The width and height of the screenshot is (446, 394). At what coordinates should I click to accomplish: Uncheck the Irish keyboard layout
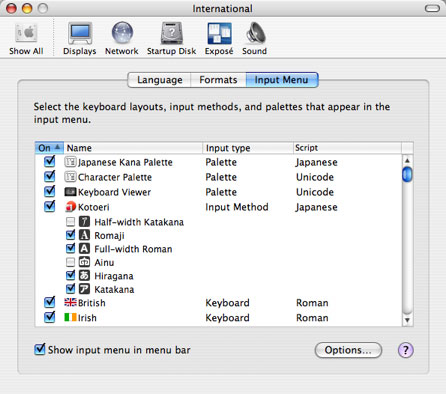(x=50, y=317)
